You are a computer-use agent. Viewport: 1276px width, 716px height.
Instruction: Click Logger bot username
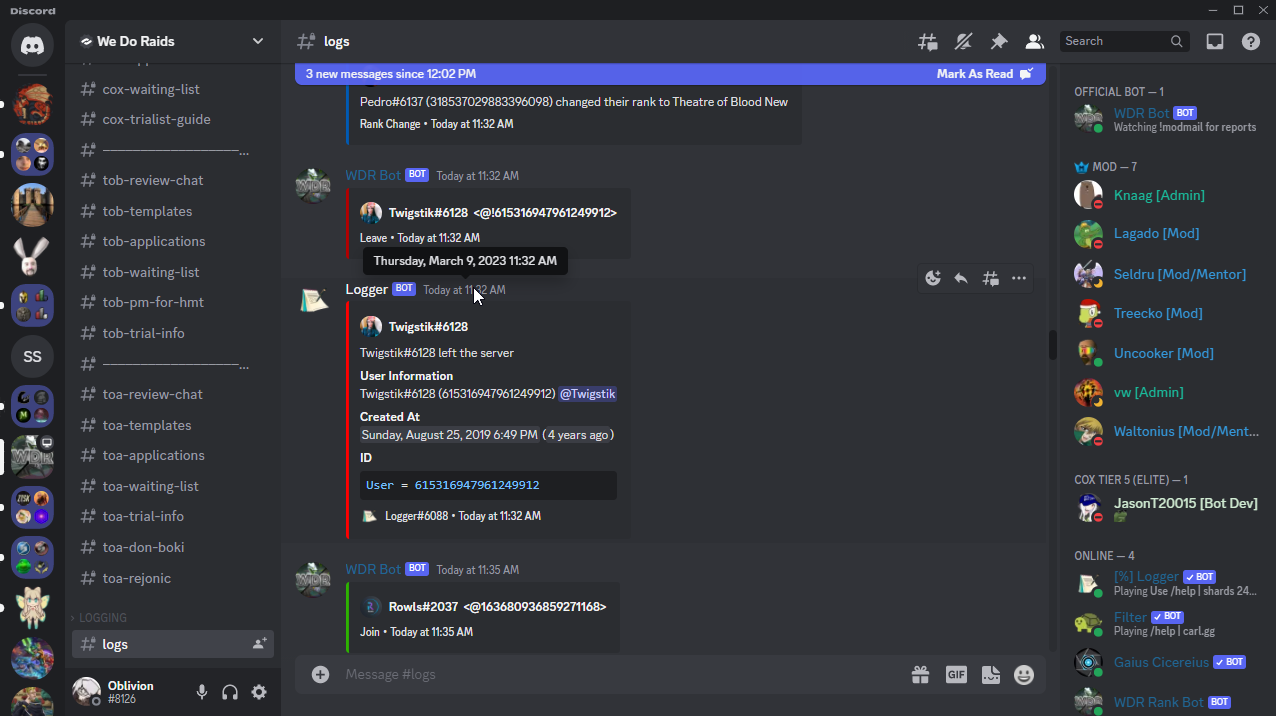367,289
